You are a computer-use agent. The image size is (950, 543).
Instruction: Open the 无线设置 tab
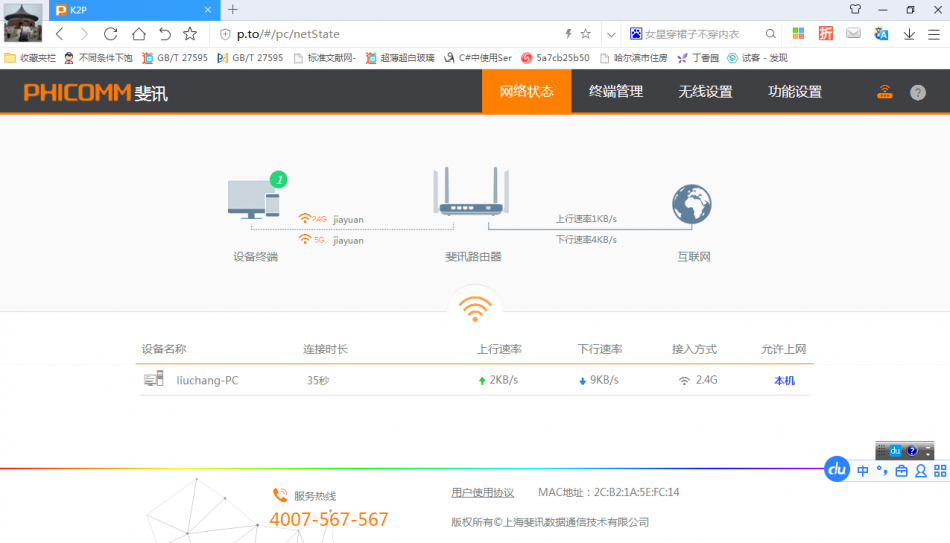[705, 92]
